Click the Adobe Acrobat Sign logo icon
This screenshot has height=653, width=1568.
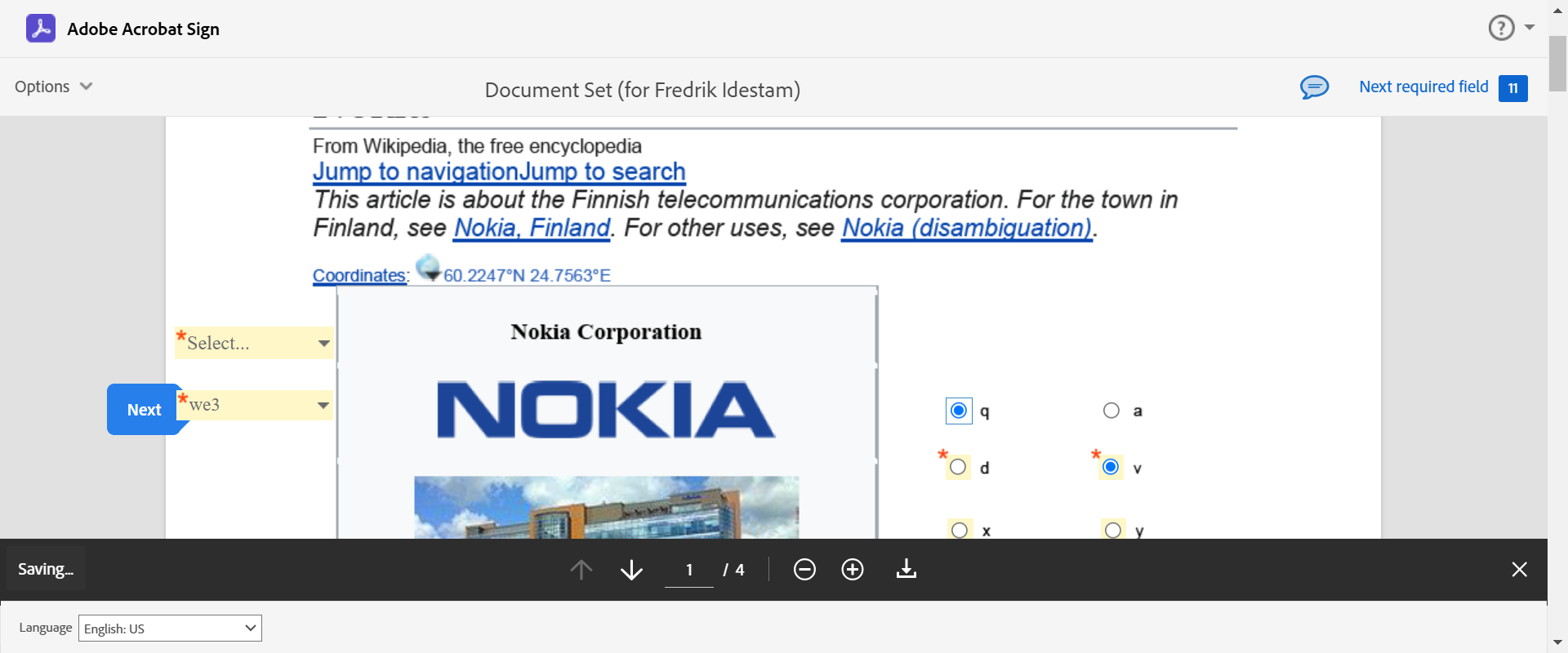point(41,29)
